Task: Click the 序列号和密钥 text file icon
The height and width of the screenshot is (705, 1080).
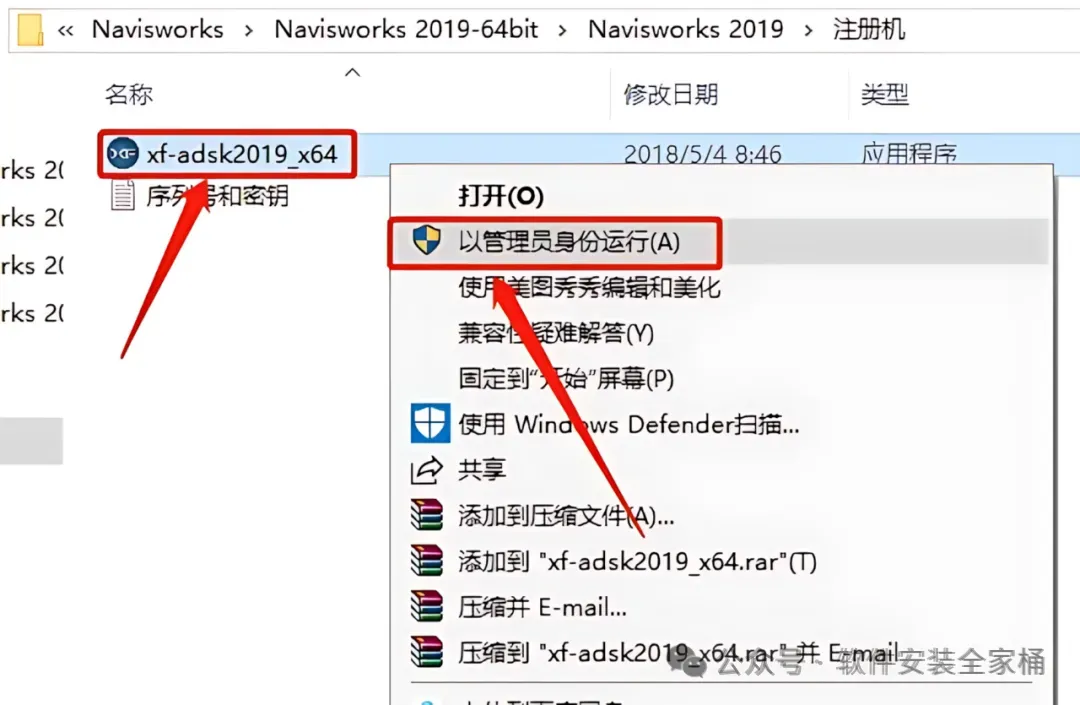Action: pyautogui.click(x=123, y=196)
